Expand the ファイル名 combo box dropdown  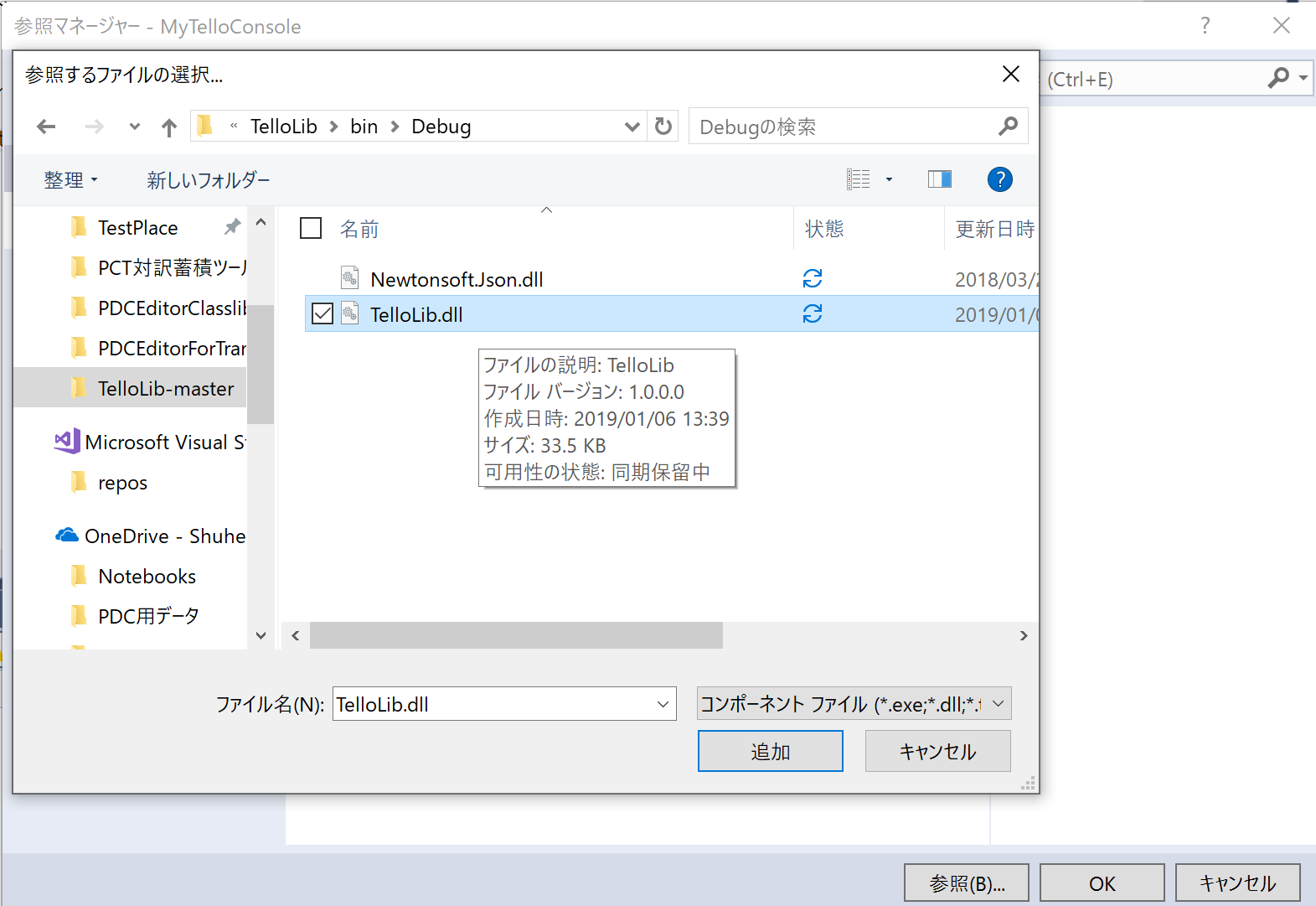point(663,704)
